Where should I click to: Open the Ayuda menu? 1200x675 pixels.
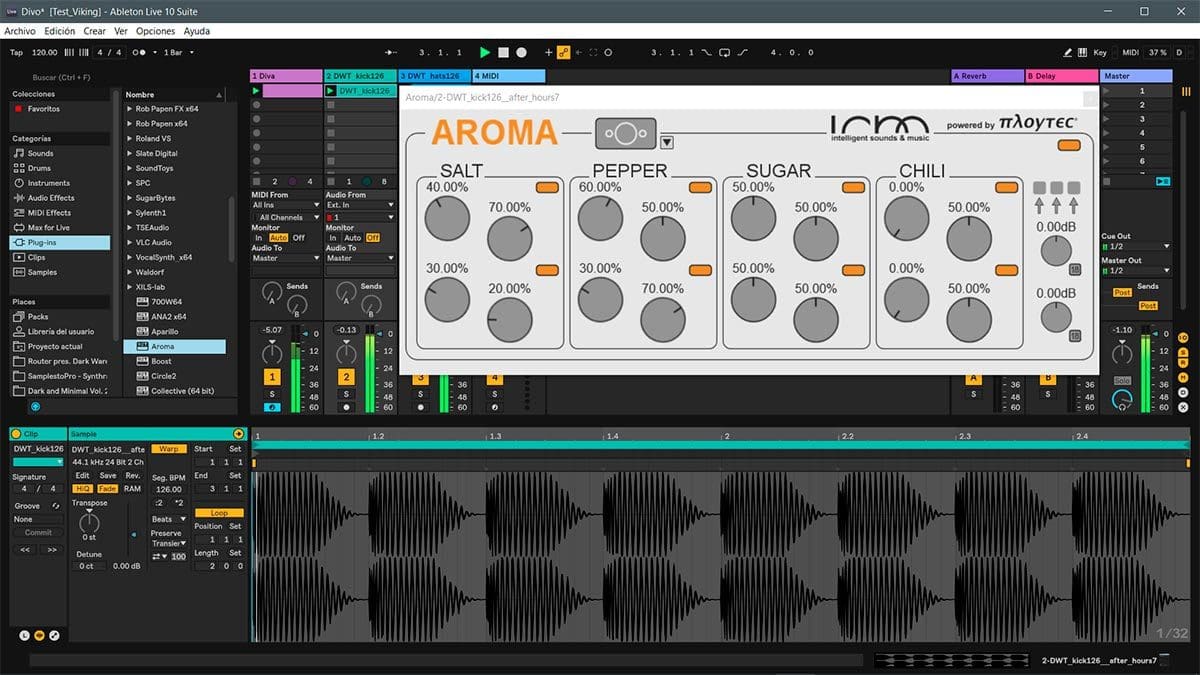[197, 31]
